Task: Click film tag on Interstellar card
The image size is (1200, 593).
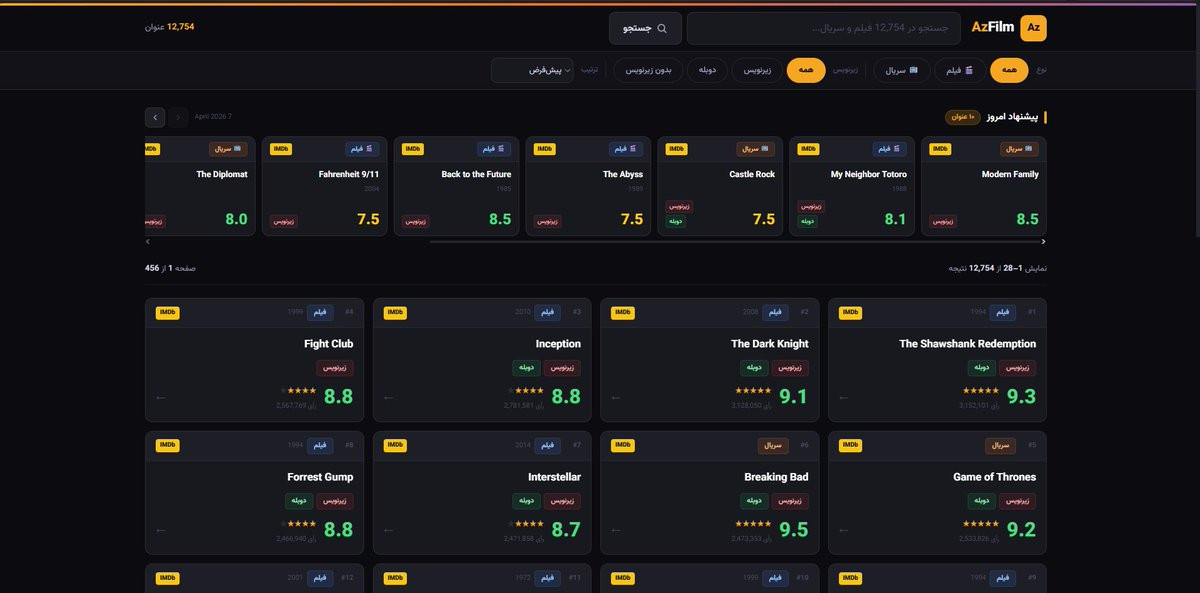Action: [x=547, y=445]
